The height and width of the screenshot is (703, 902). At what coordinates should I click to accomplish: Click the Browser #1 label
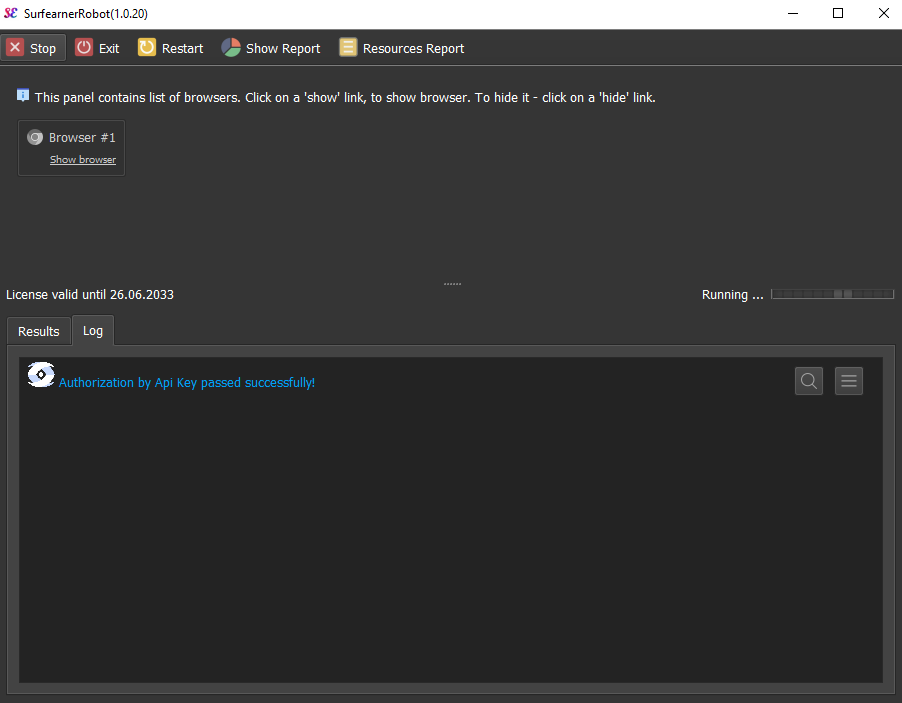click(82, 137)
